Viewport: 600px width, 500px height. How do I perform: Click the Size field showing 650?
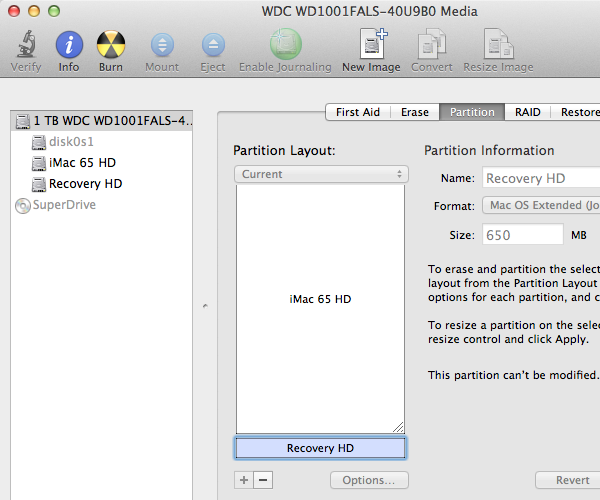click(x=523, y=235)
